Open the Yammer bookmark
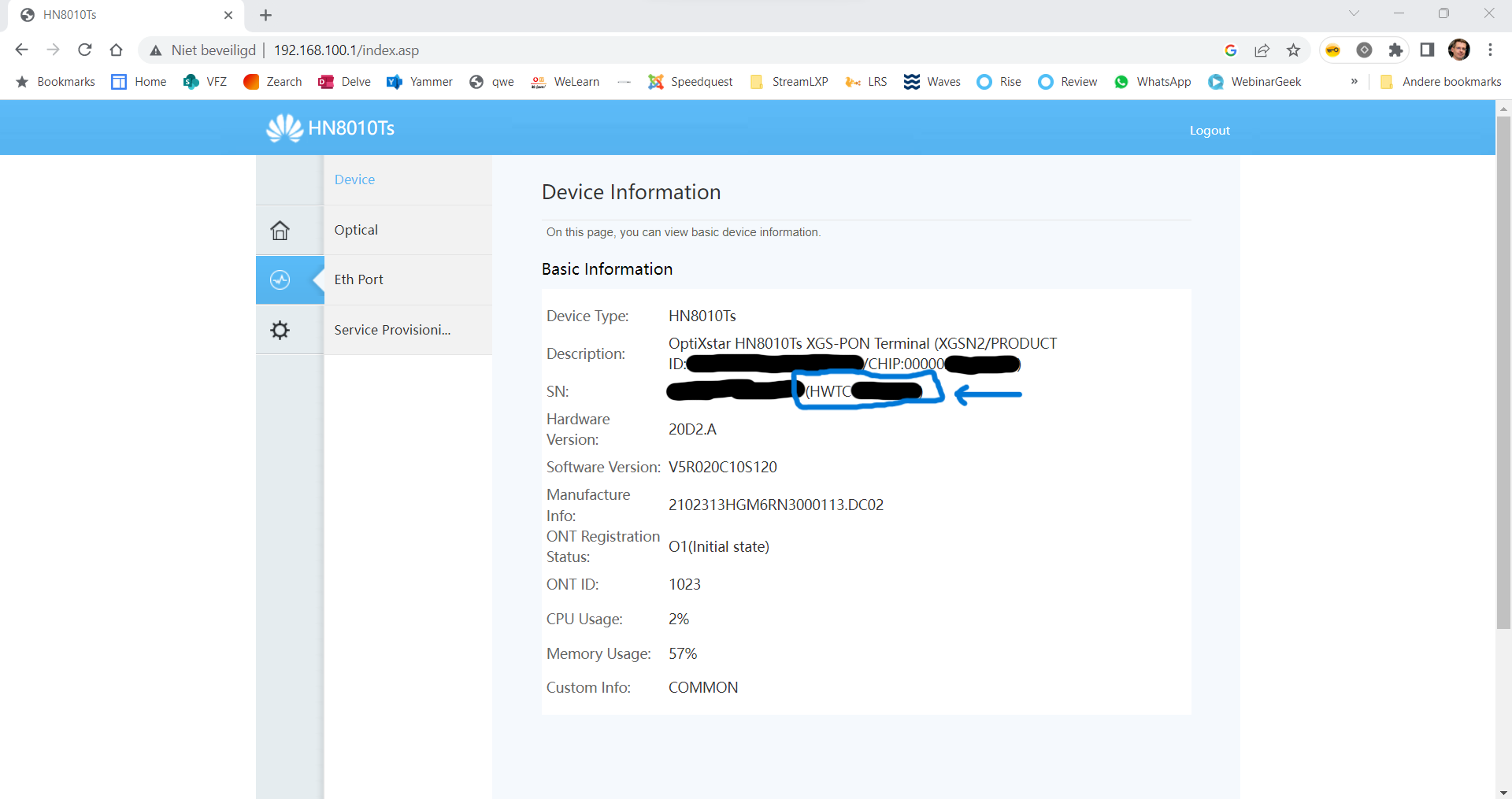This screenshot has height=799, width=1512. [420, 81]
